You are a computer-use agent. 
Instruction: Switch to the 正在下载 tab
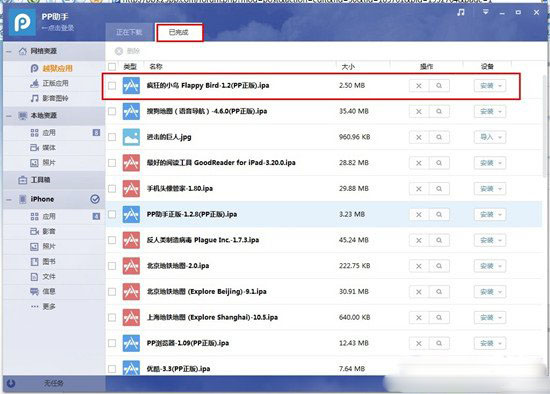pyautogui.click(x=129, y=33)
